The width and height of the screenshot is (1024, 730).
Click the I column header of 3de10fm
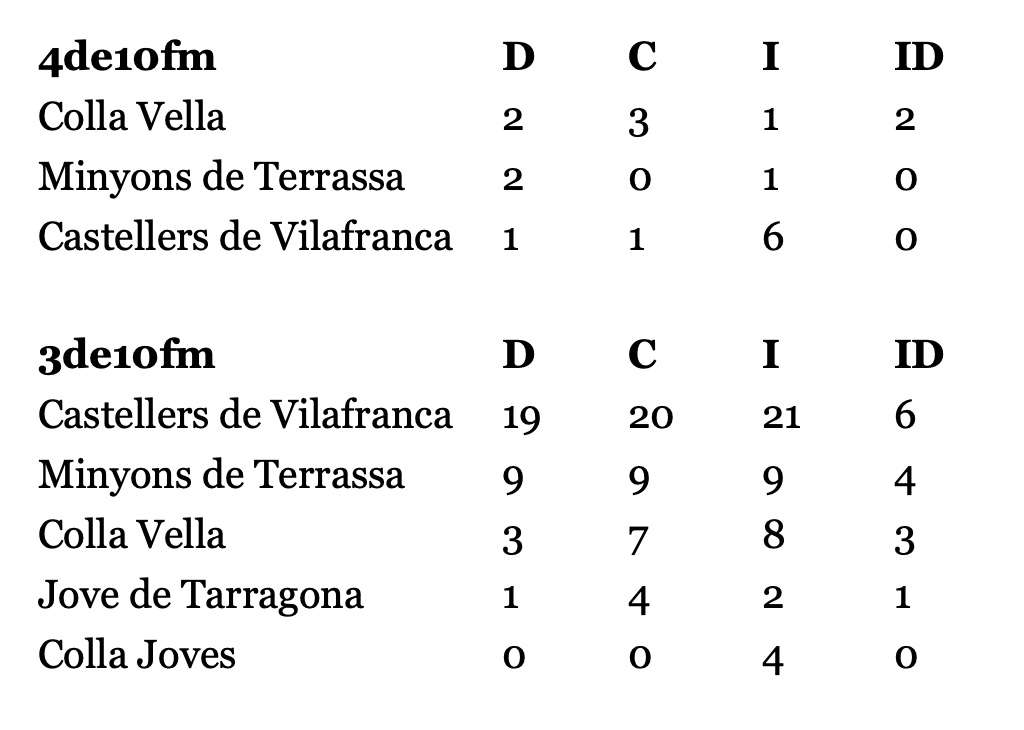click(771, 356)
